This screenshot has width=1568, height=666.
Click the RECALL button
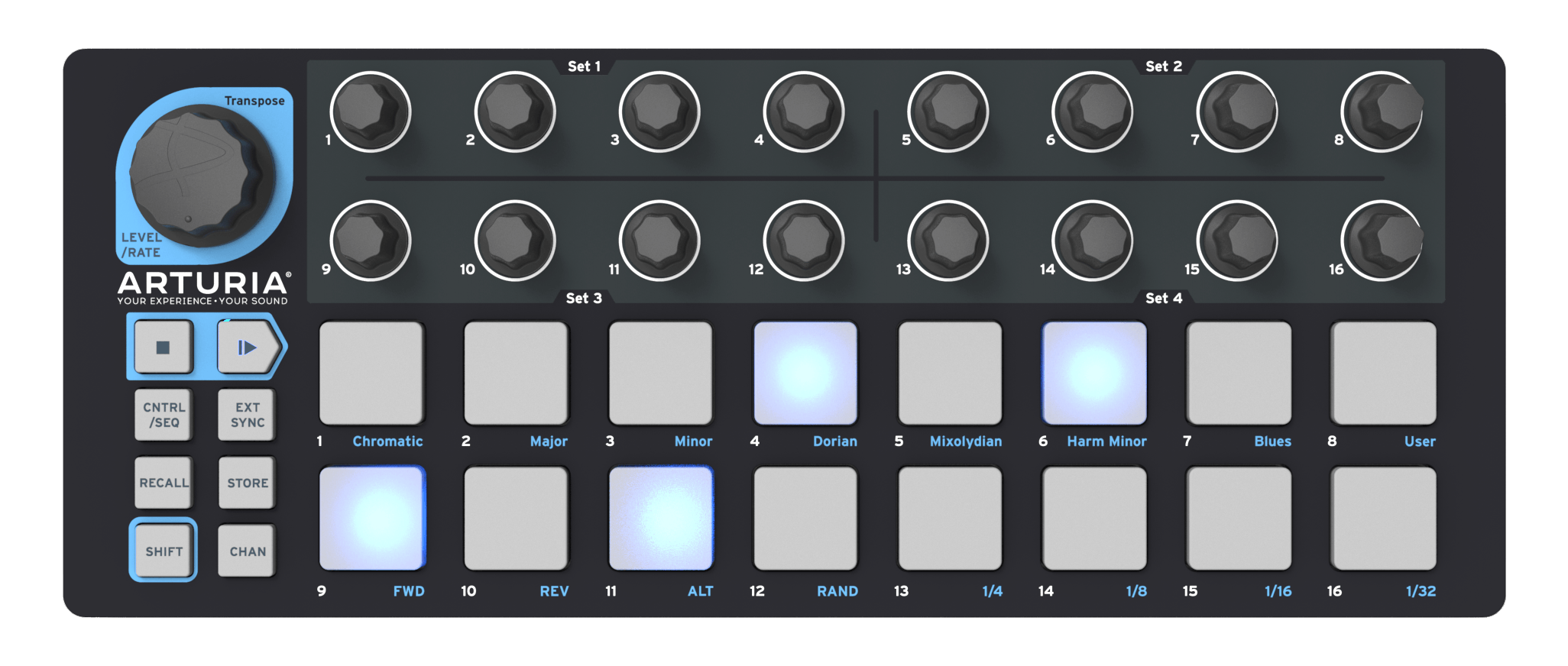tap(164, 483)
